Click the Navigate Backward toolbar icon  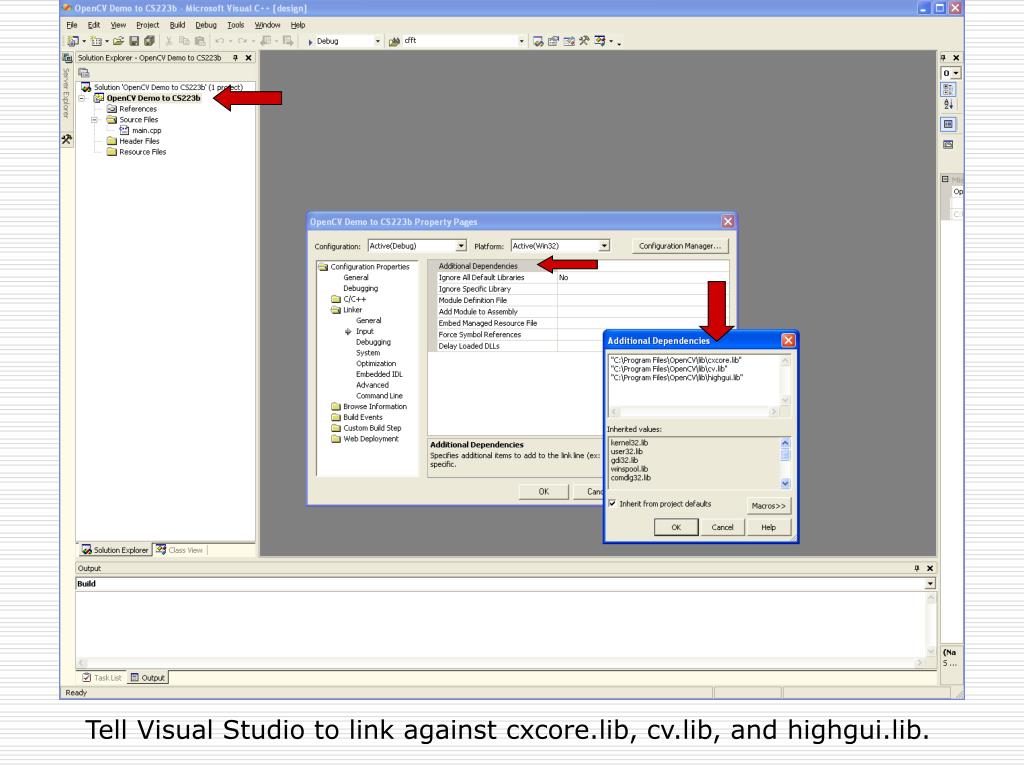(x=266, y=41)
